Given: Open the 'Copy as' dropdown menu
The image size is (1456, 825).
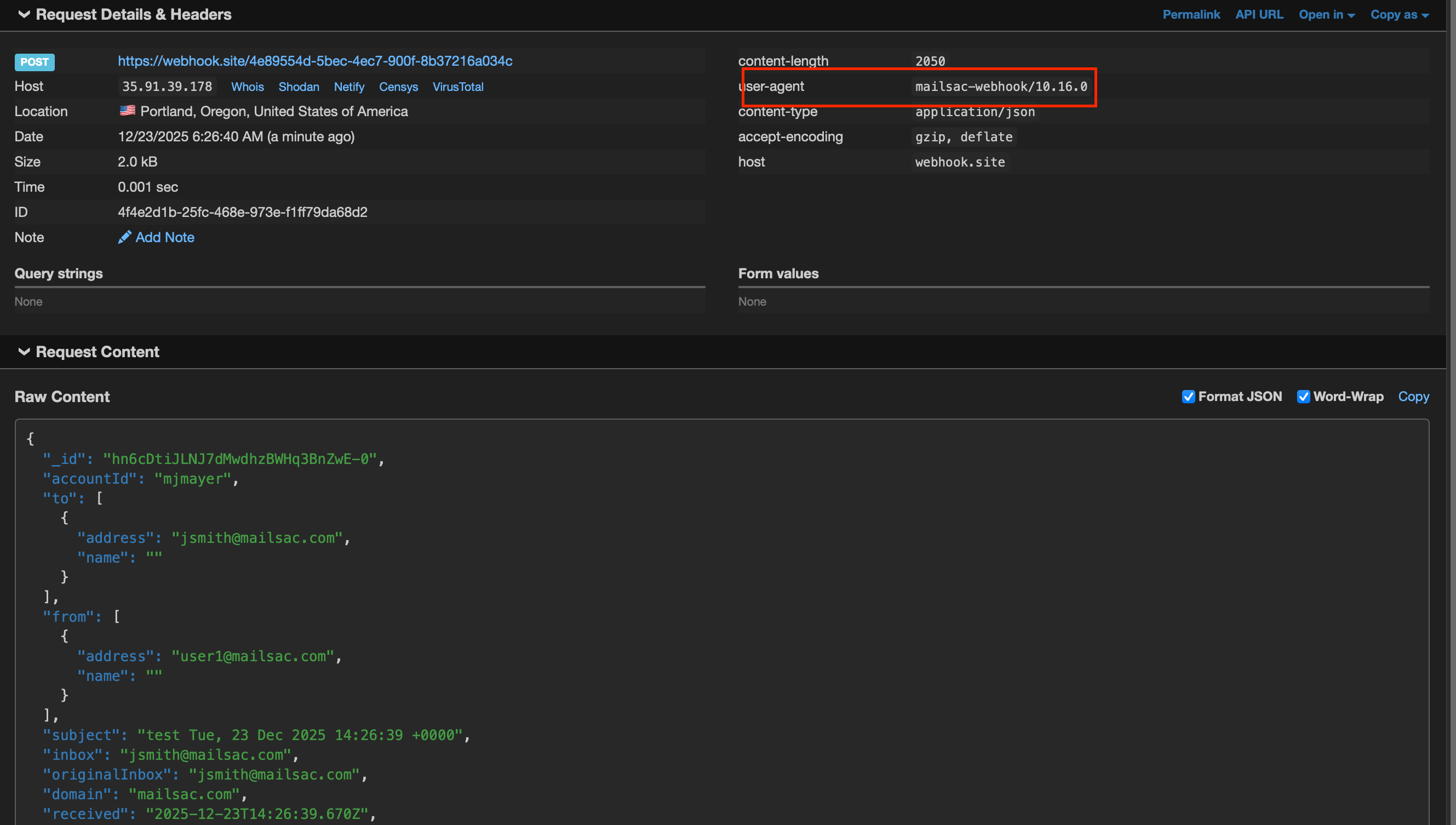Looking at the screenshot, I should (x=1399, y=14).
